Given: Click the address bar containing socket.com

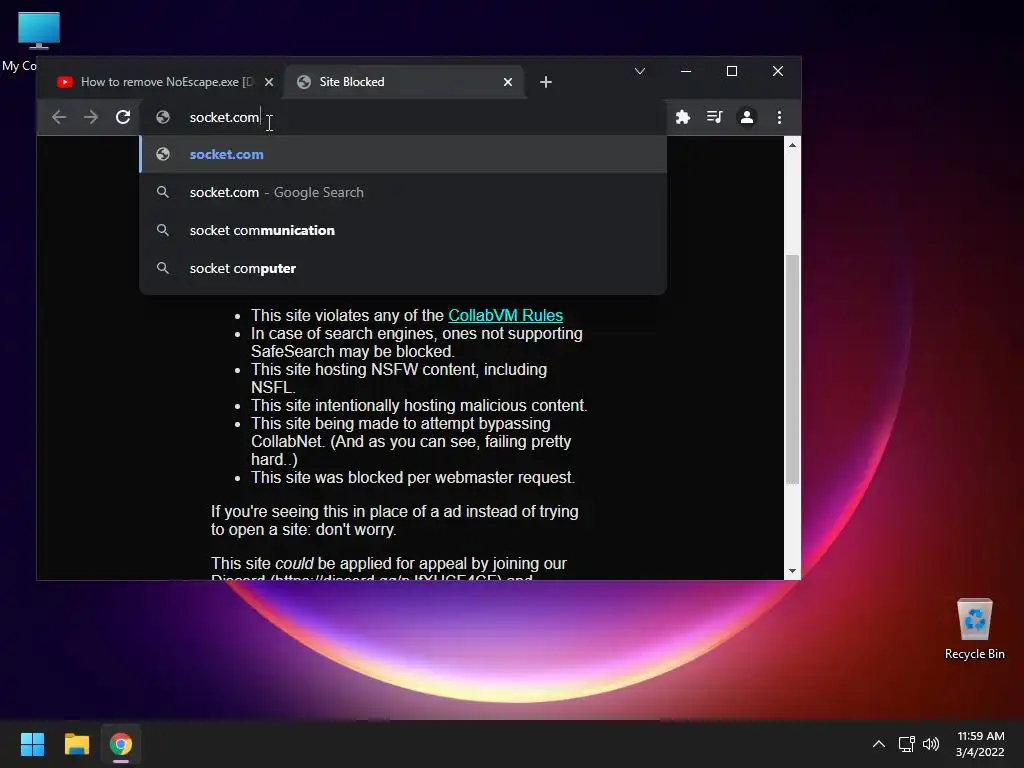Looking at the screenshot, I should [403, 118].
